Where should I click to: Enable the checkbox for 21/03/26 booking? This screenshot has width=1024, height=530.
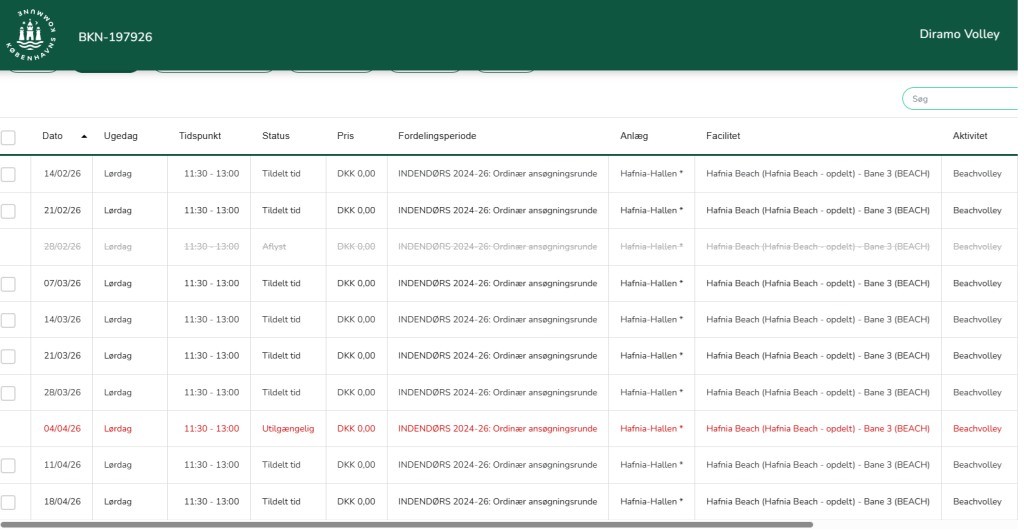tap(8, 356)
